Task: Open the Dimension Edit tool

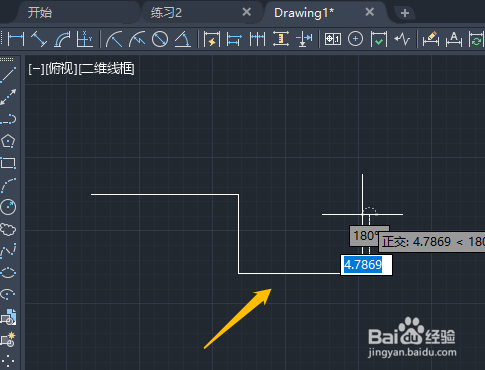Action: (430, 39)
